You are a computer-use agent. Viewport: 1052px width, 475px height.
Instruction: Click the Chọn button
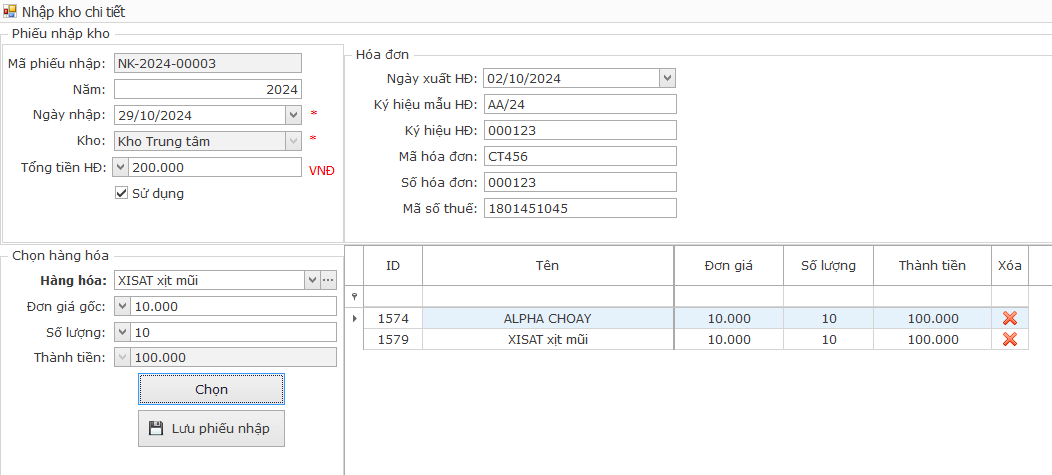pyautogui.click(x=211, y=389)
